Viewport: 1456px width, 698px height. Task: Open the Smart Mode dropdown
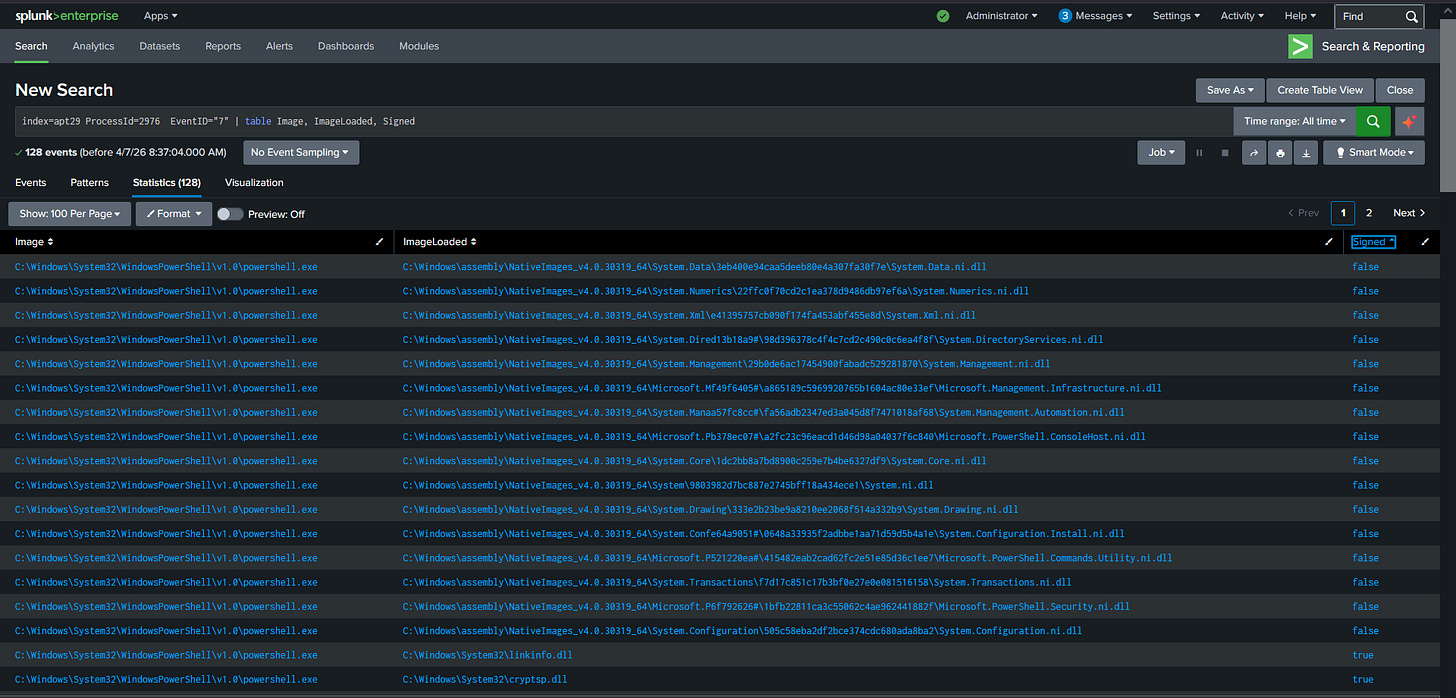click(1374, 153)
